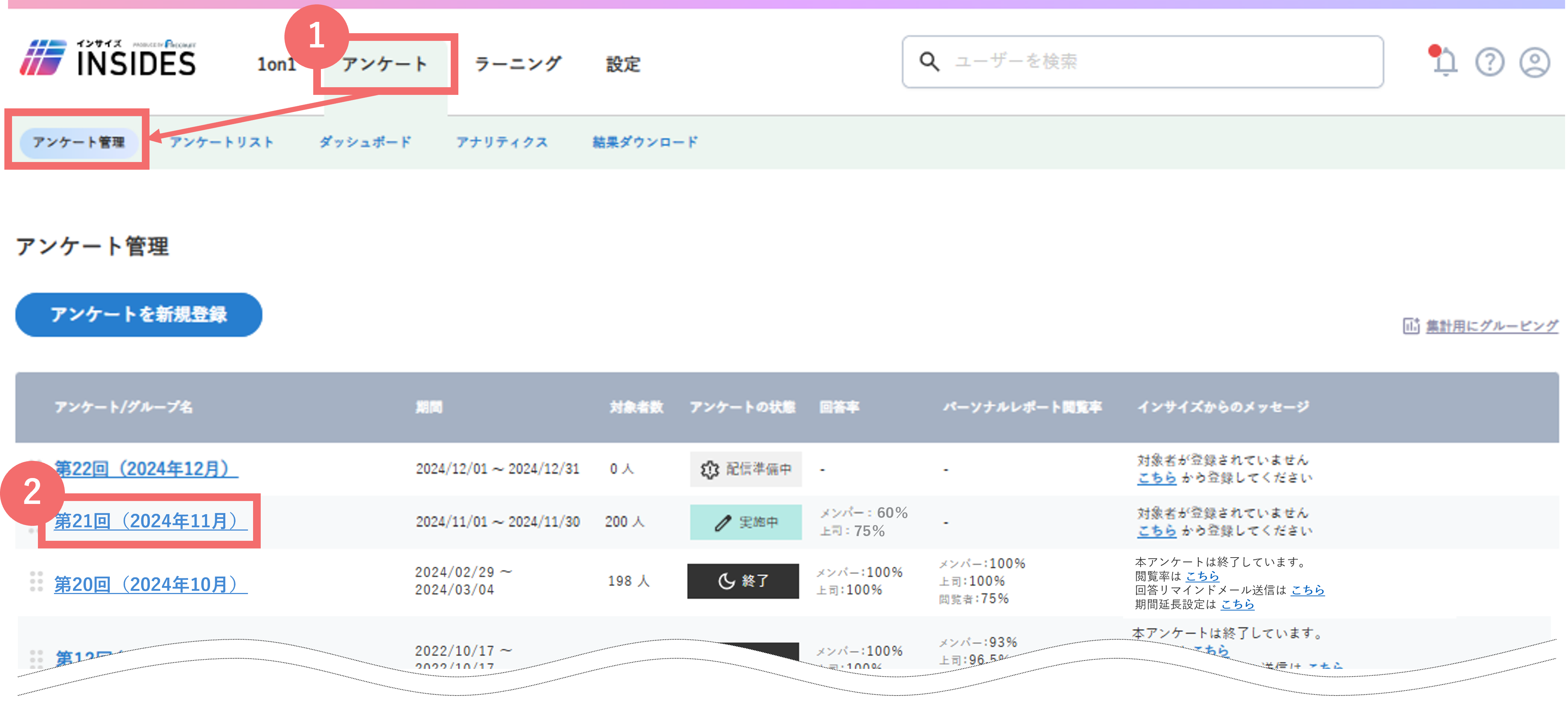Click the INSIDES logo

(x=108, y=58)
